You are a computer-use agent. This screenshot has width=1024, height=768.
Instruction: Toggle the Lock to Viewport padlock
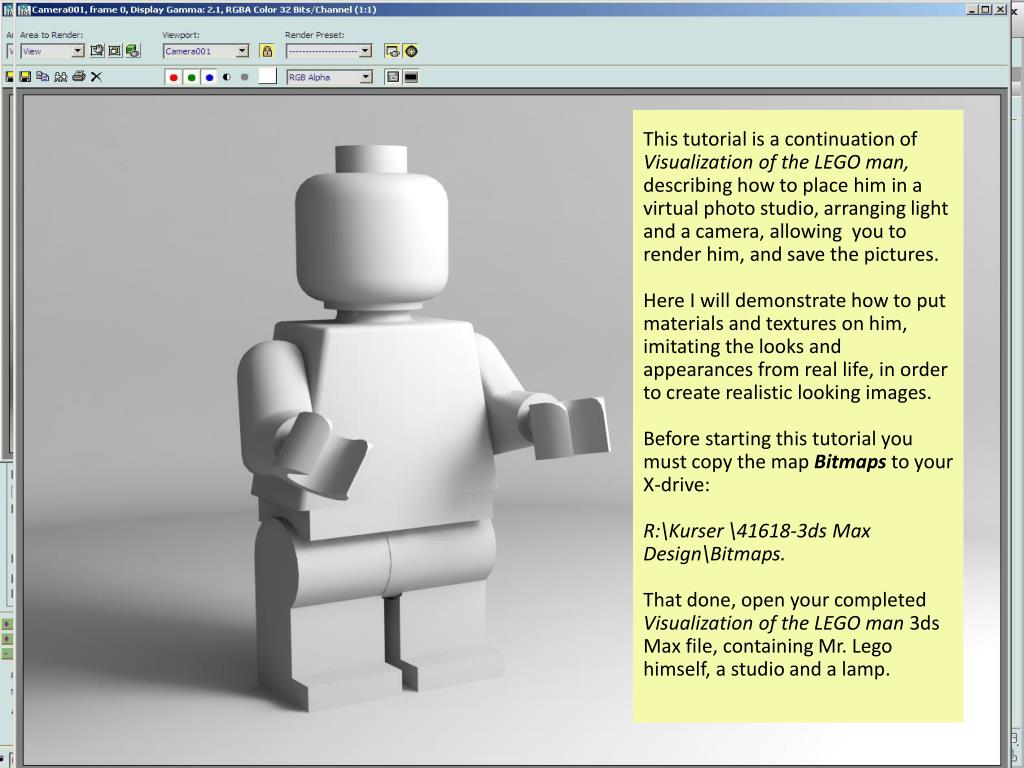(x=266, y=51)
